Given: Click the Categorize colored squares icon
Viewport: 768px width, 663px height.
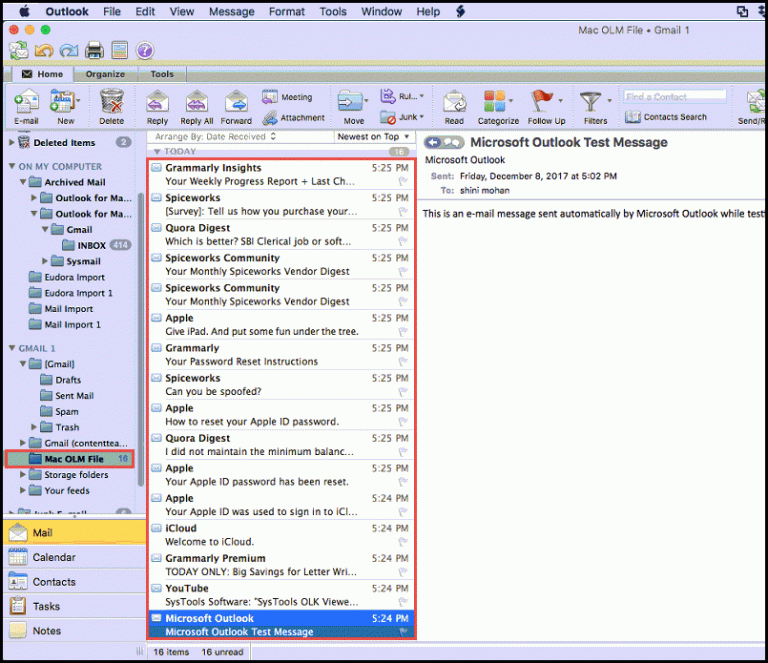Looking at the screenshot, I should pos(498,107).
